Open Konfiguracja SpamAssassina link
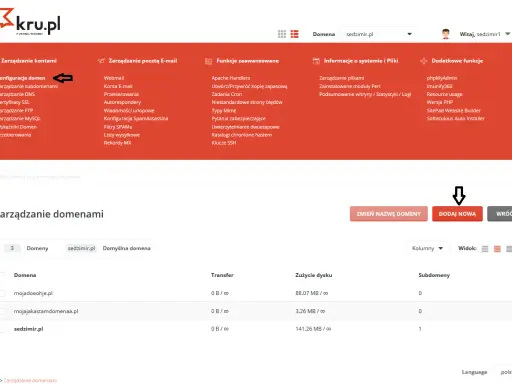The height and width of the screenshot is (384, 512). click(x=136, y=118)
